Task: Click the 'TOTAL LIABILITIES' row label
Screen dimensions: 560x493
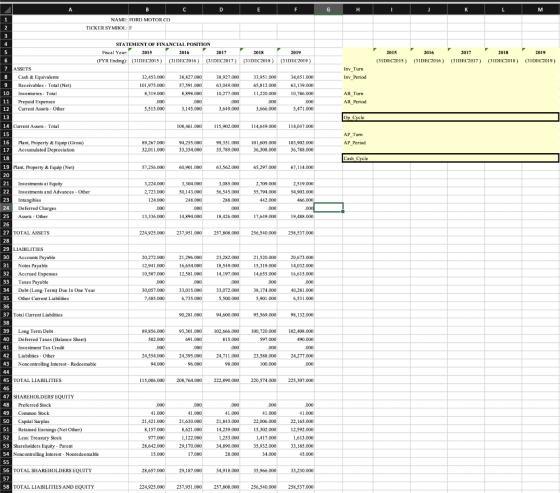Action: [37, 380]
